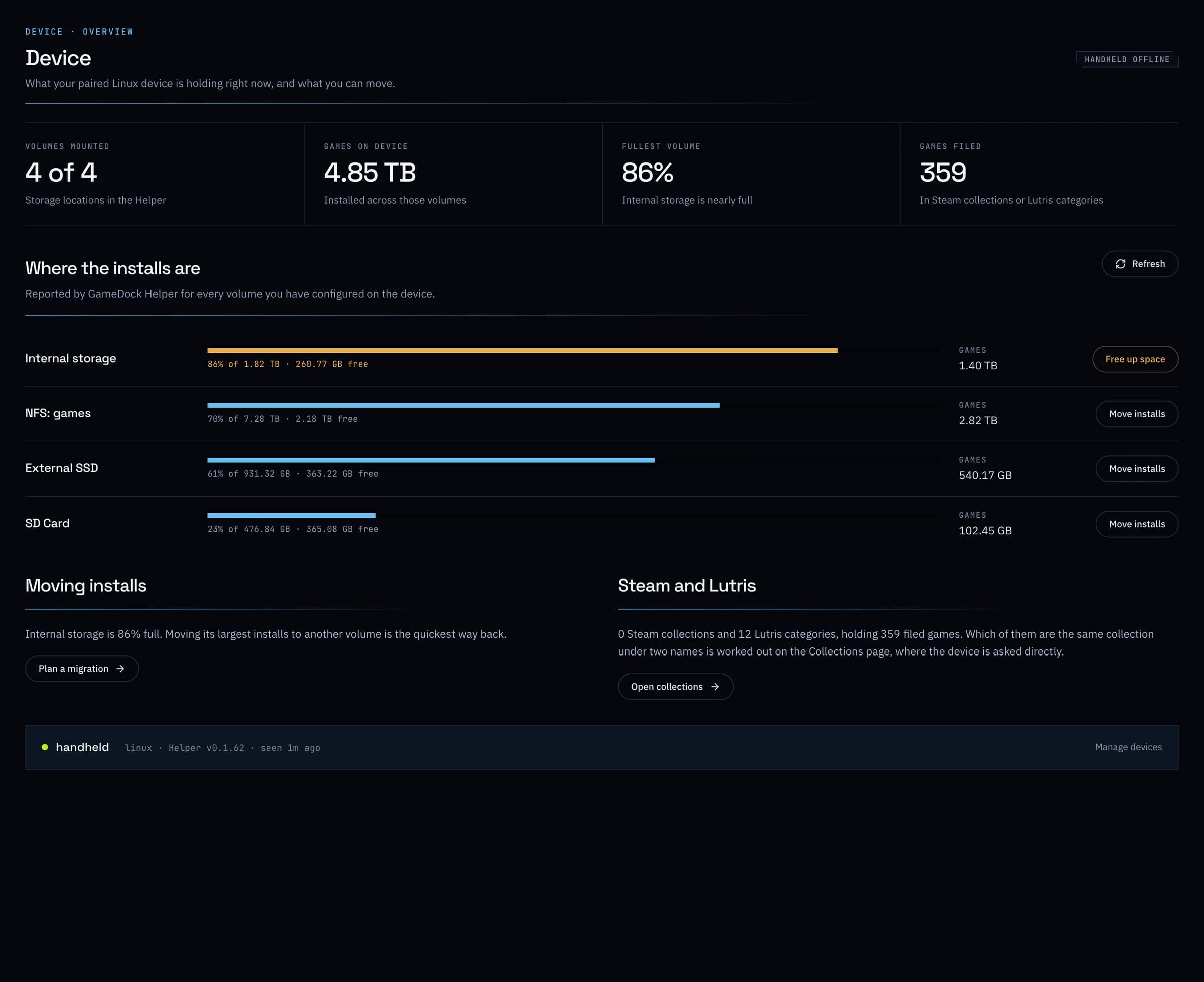Click Move installs for SD Card
The width and height of the screenshot is (1204, 982).
point(1137,524)
